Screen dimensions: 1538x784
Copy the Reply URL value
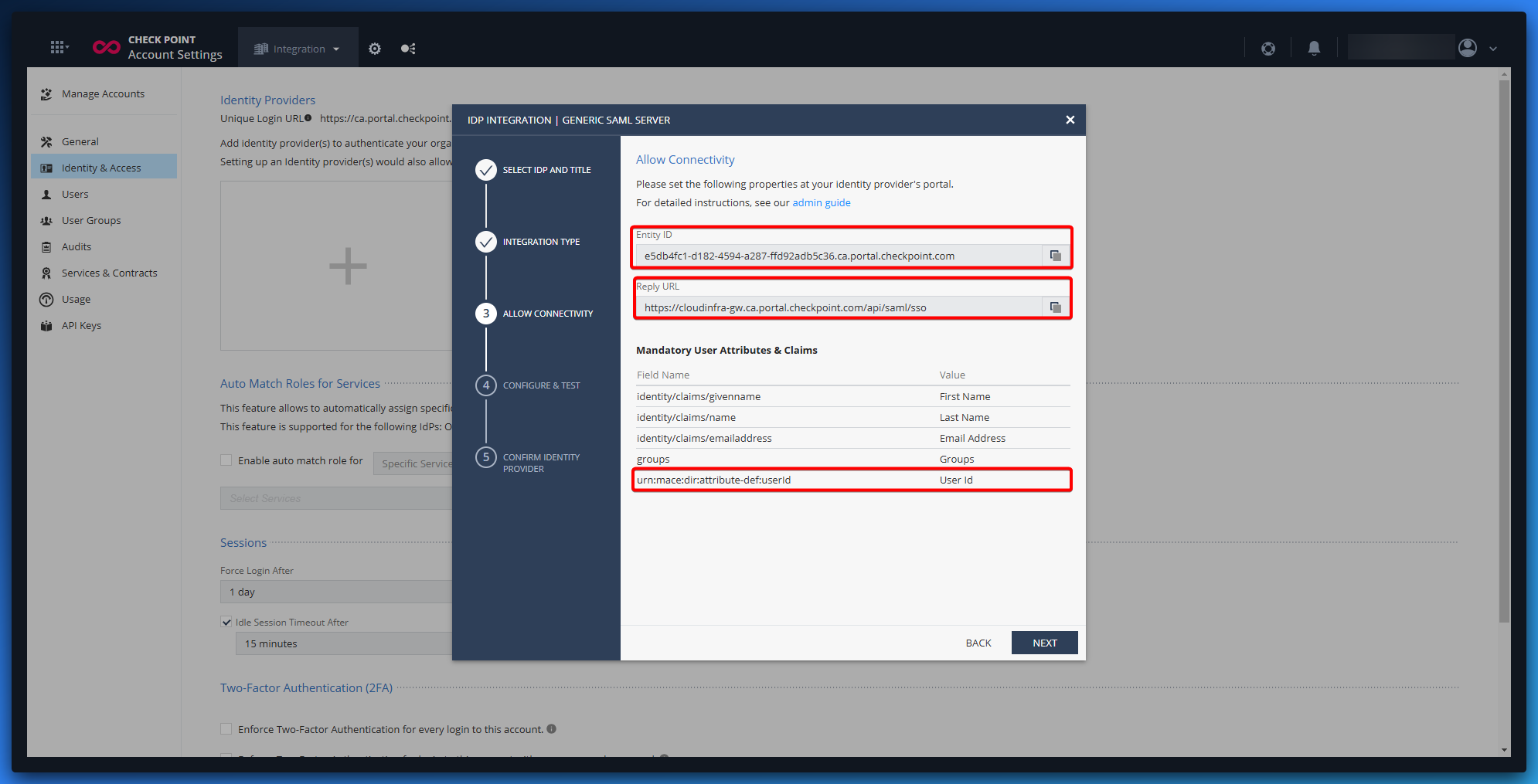(x=1056, y=307)
